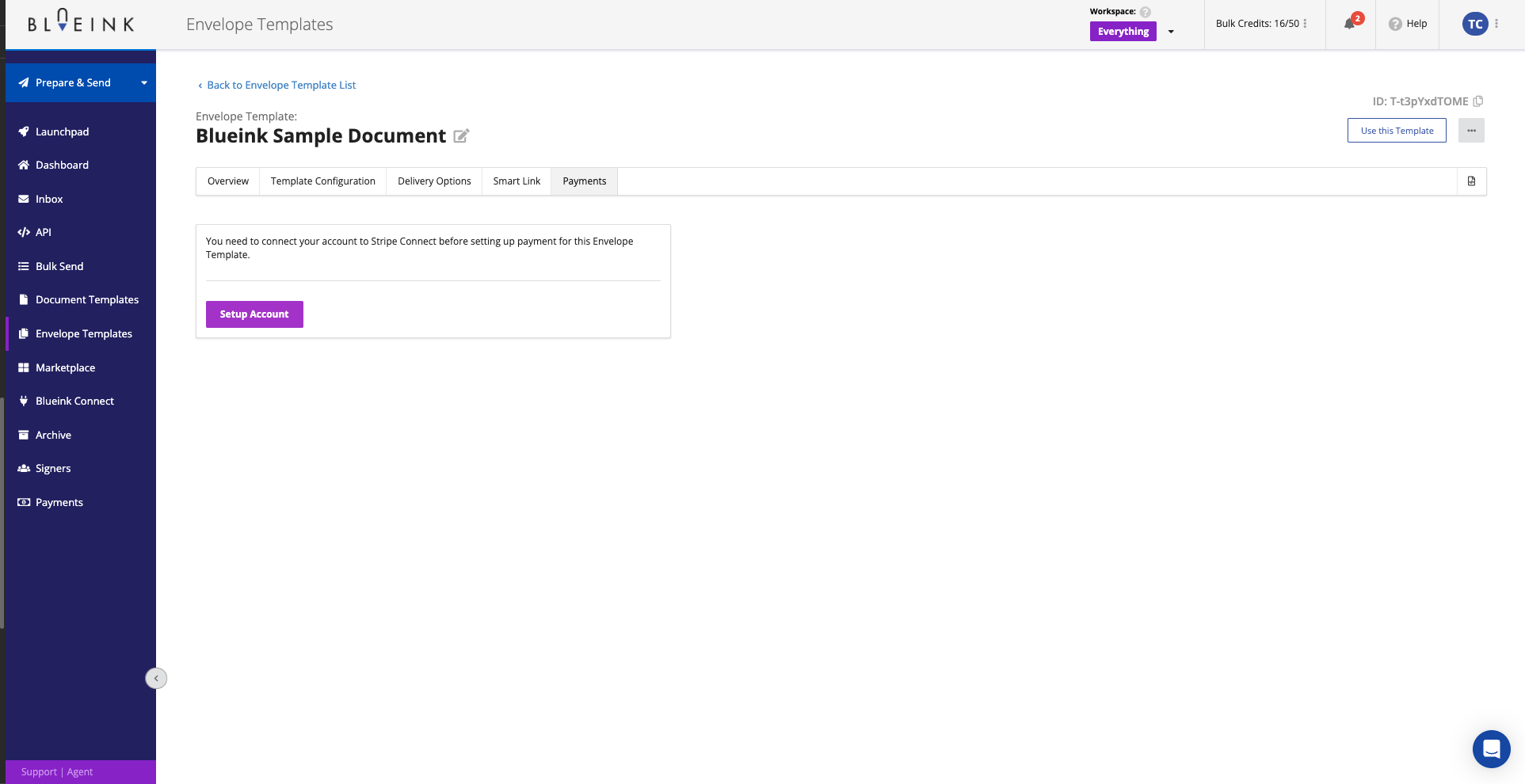1525x784 pixels.
Task: Open the more options ellipsis button
Action: (x=1471, y=131)
